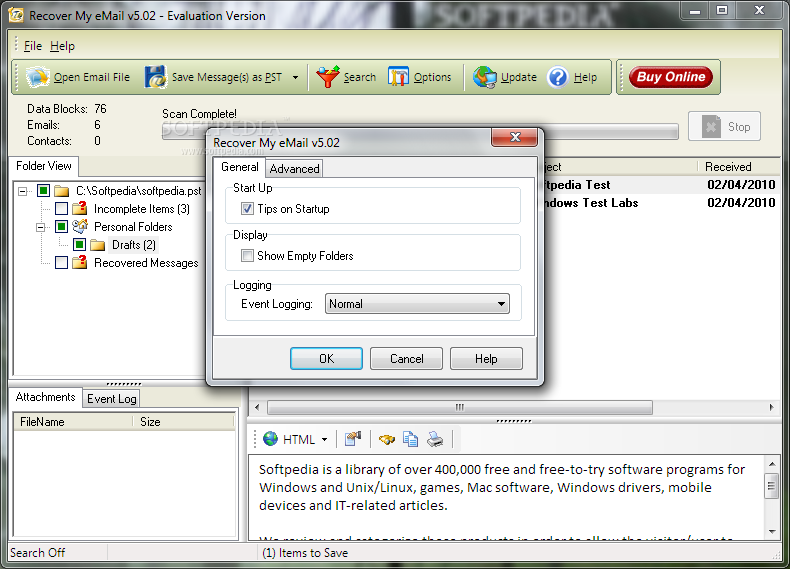
Task: Click Cancel in the options dialog
Action: (406, 358)
